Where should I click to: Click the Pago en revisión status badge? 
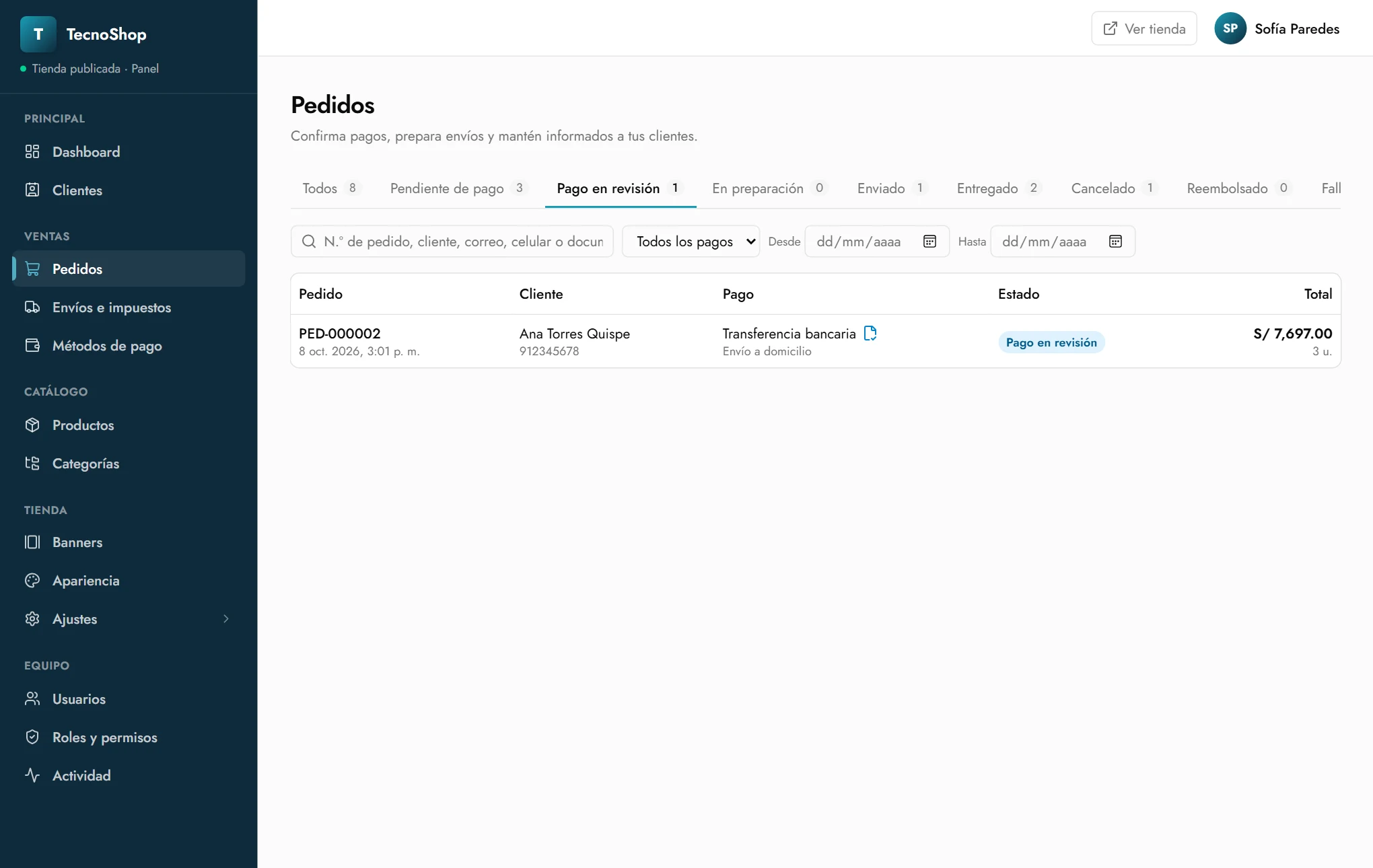(x=1051, y=342)
